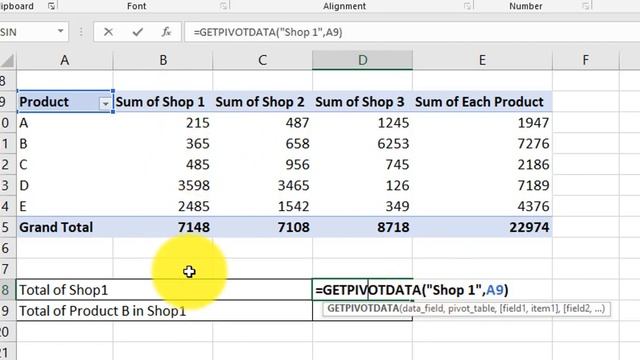Image resolution: width=640 pixels, height=360 pixels.
Task: Click Grand Total value 8718
Action: [362, 227]
